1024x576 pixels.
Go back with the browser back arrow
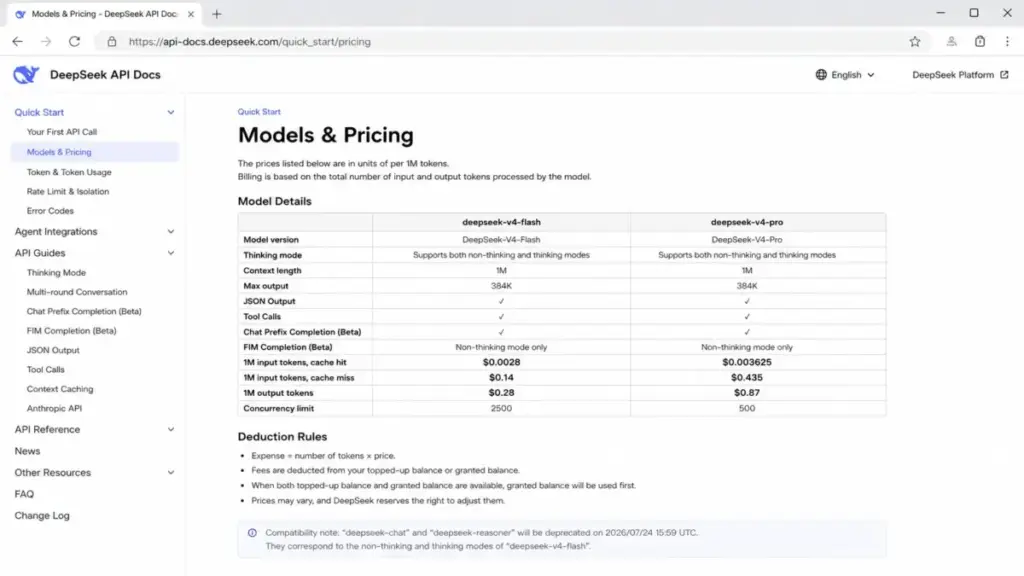pyautogui.click(x=18, y=41)
